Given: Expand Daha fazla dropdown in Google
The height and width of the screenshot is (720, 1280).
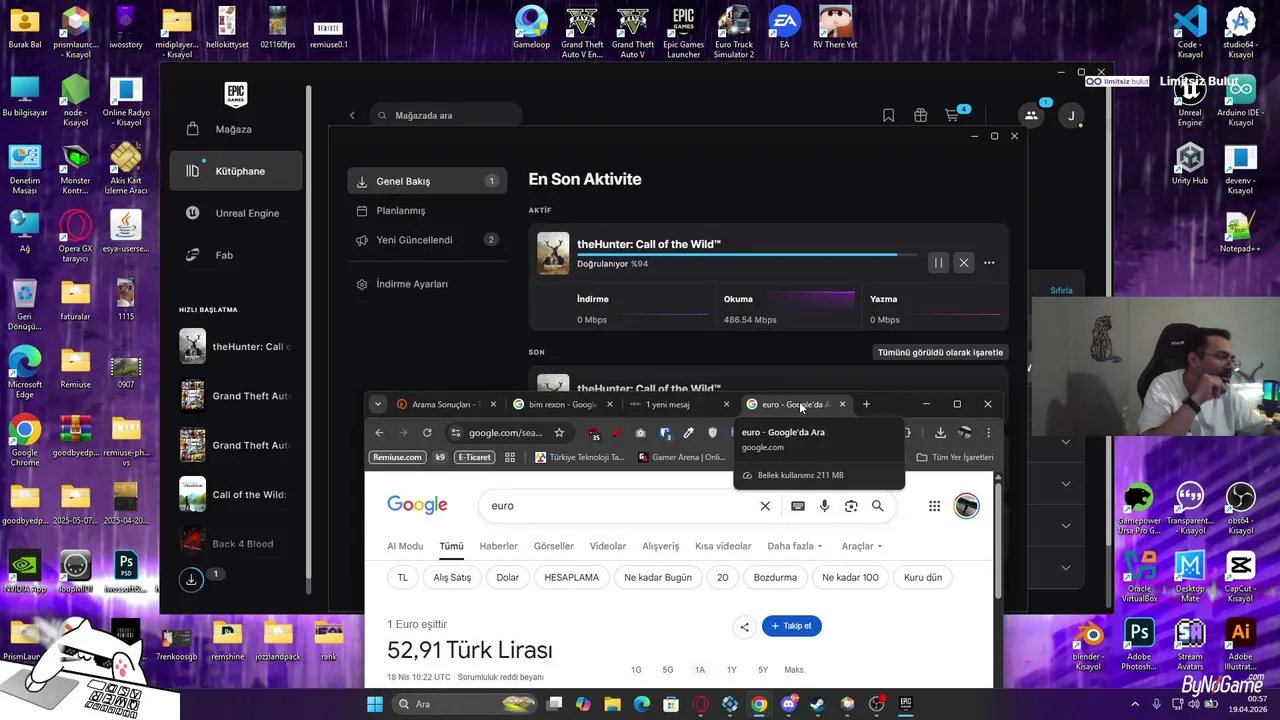Looking at the screenshot, I should click(x=795, y=546).
